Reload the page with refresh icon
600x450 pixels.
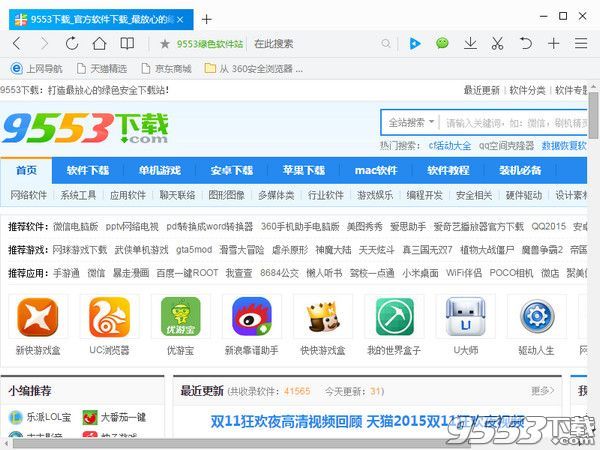click(72, 44)
